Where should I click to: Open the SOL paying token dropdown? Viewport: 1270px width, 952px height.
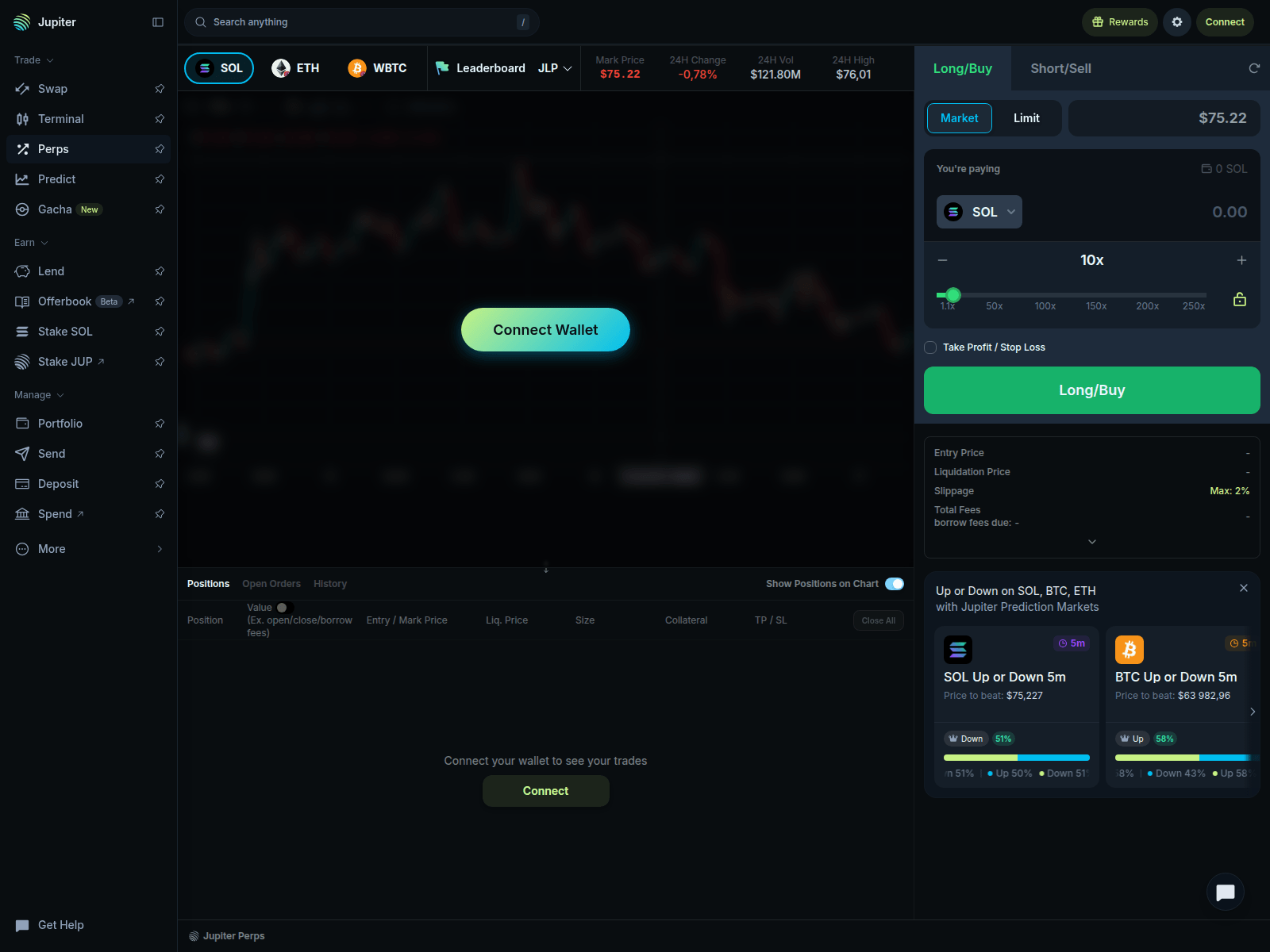click(979, 212)
